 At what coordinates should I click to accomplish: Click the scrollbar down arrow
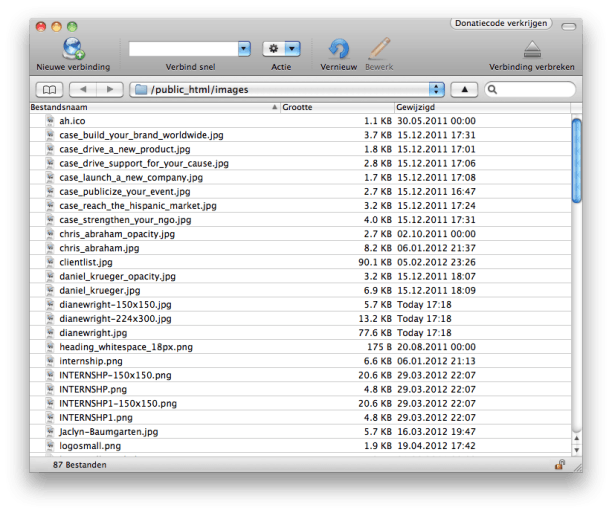tap(576, 450)
